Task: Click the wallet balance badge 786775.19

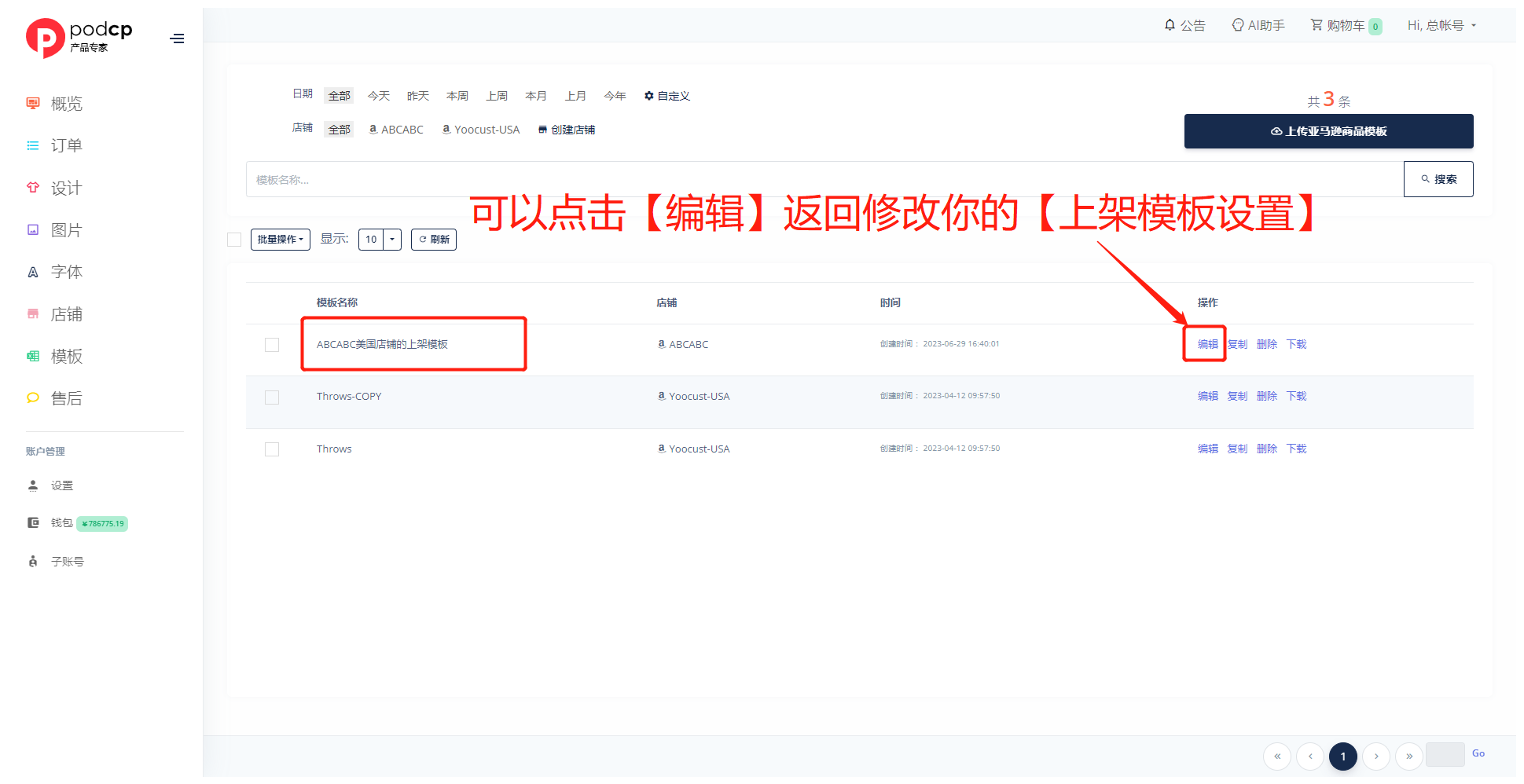Action: click(x=102, y=524)
